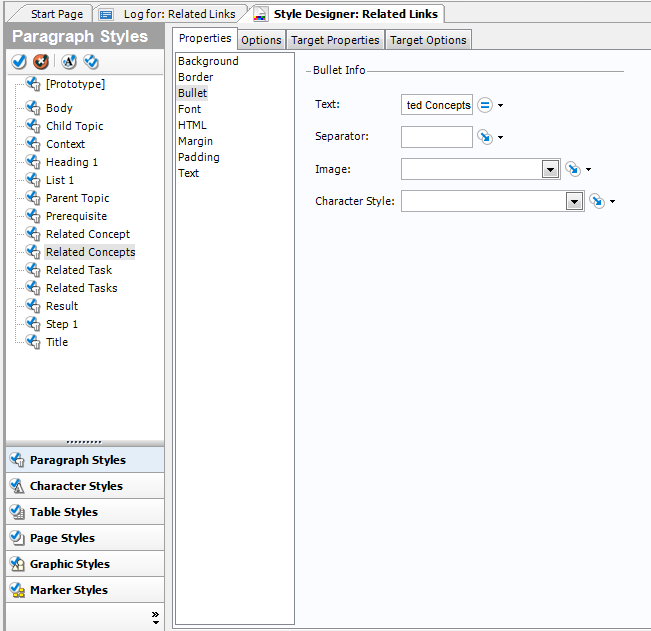Select the Font property category

189,109
